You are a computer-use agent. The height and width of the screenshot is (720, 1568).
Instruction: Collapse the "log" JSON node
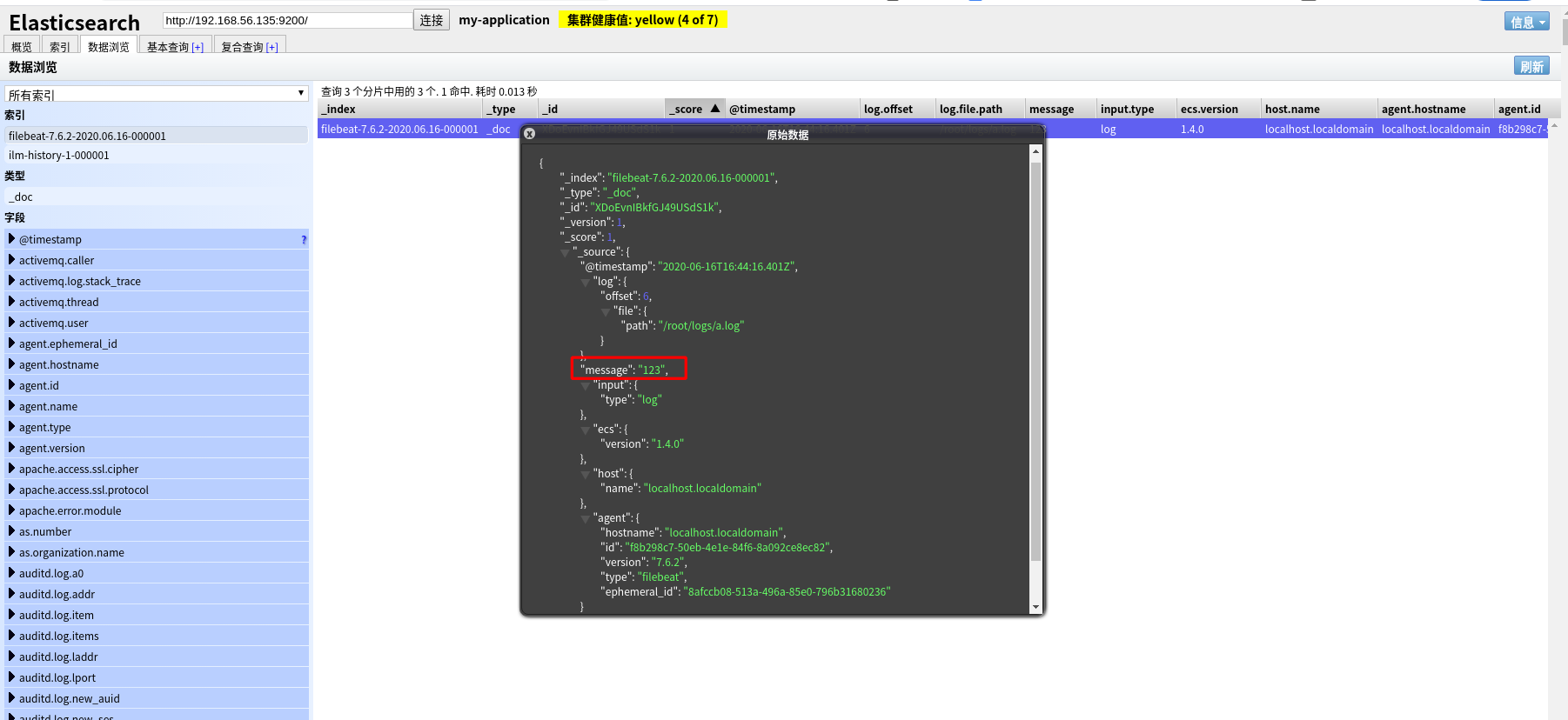coord(586,283)
